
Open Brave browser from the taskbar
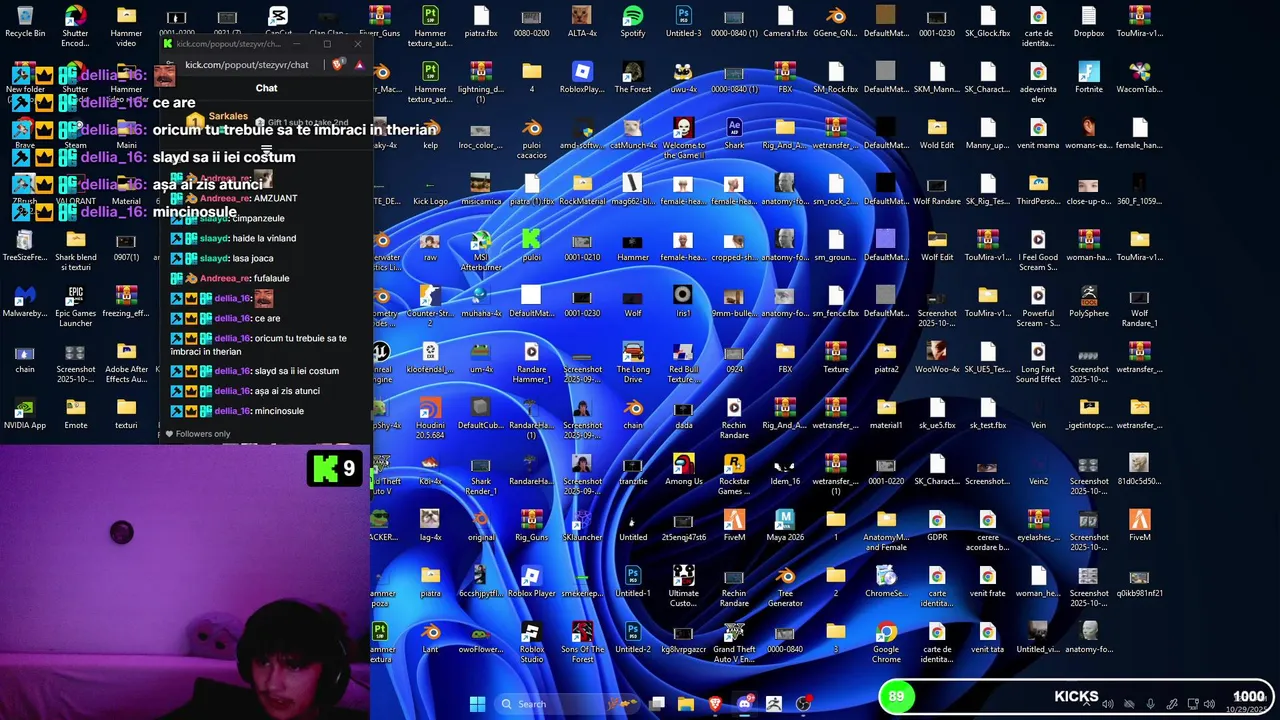click(715, 704)
